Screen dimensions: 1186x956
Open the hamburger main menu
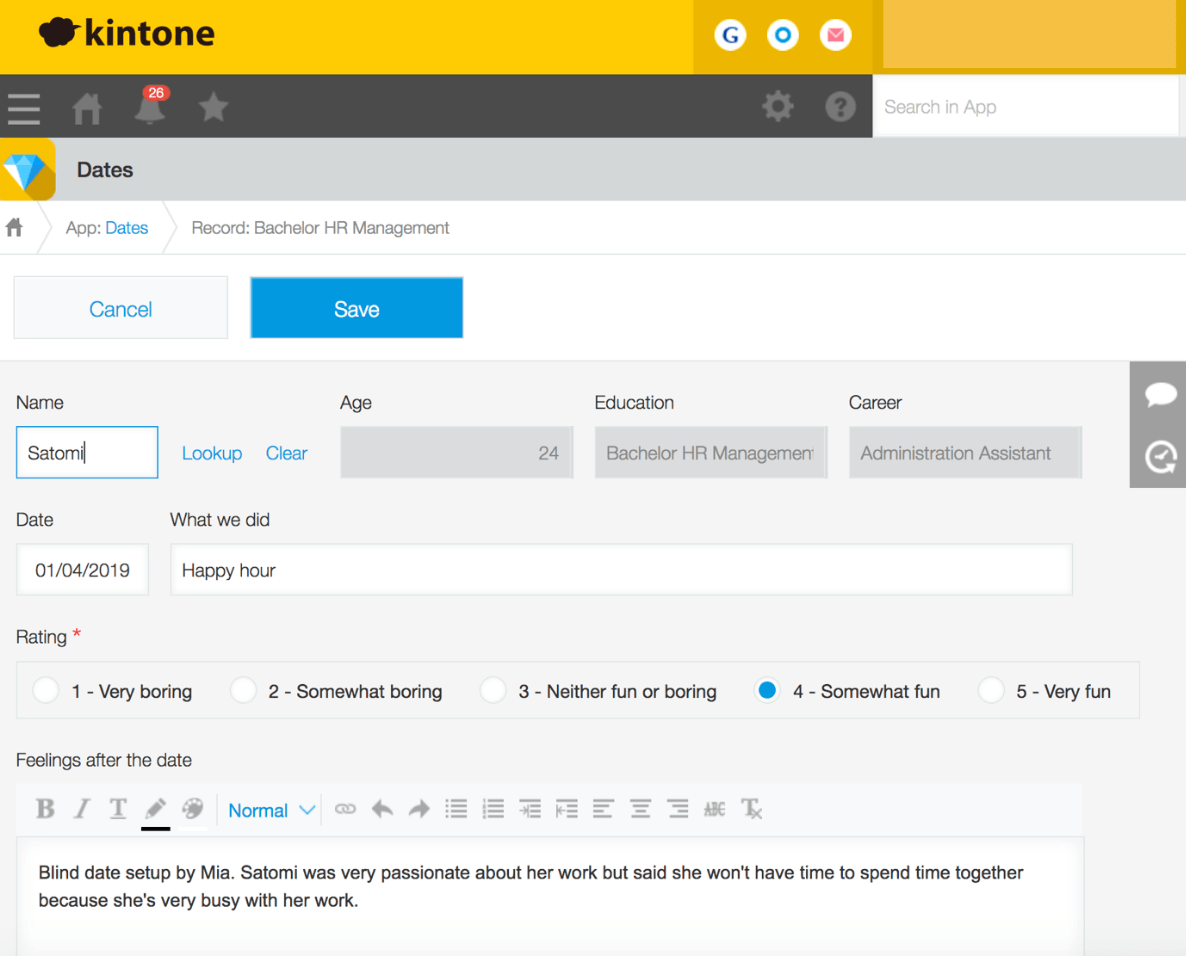(x=24, y=107)
